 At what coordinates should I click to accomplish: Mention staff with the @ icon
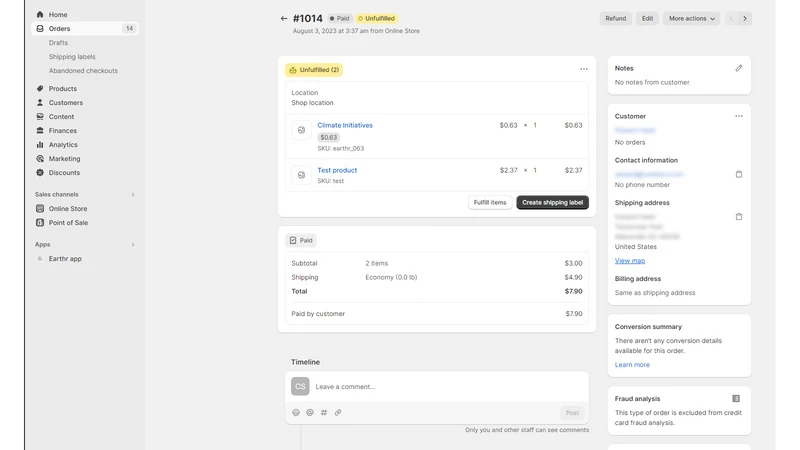pos(310,412)
